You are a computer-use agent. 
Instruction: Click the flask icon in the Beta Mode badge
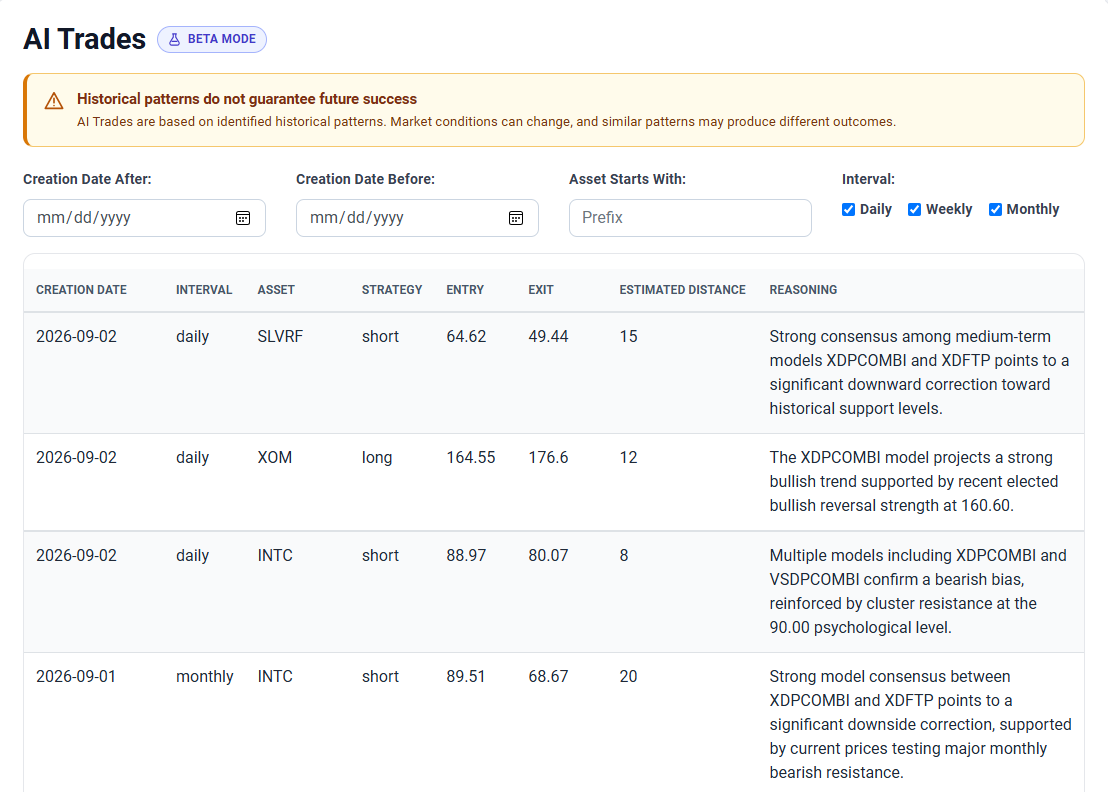tap(175, 40)
